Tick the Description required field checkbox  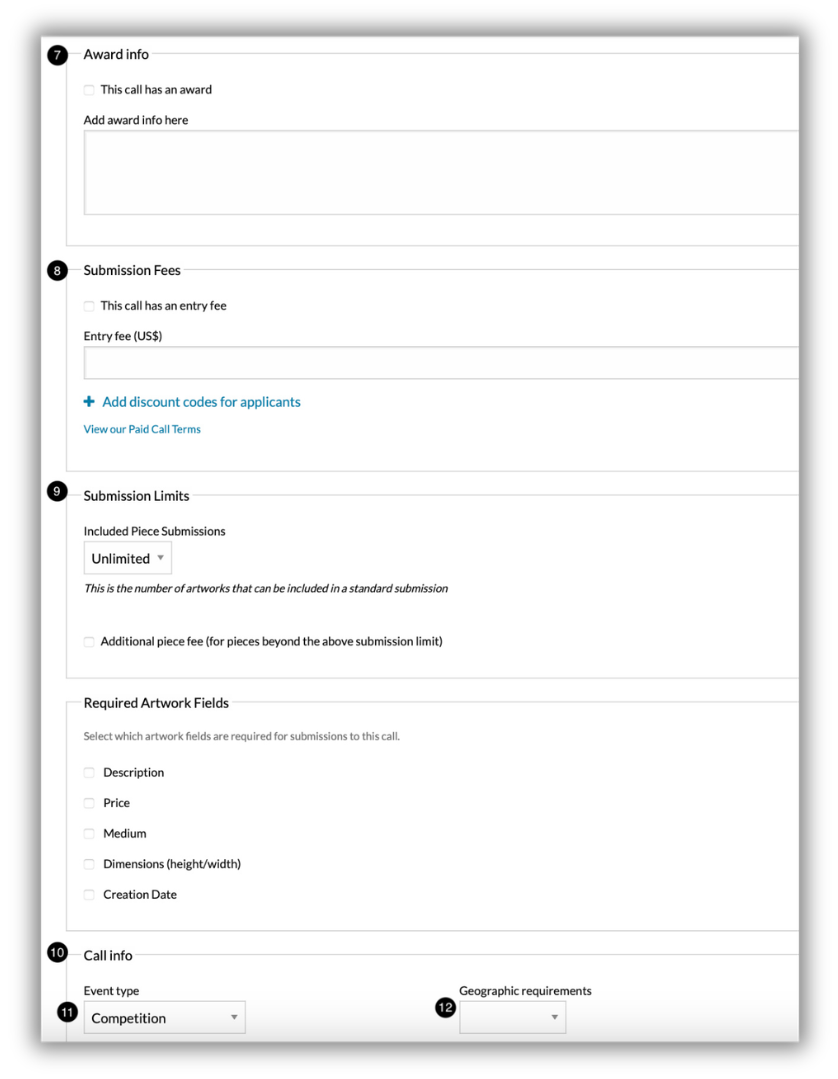click(x=89, y=773)
